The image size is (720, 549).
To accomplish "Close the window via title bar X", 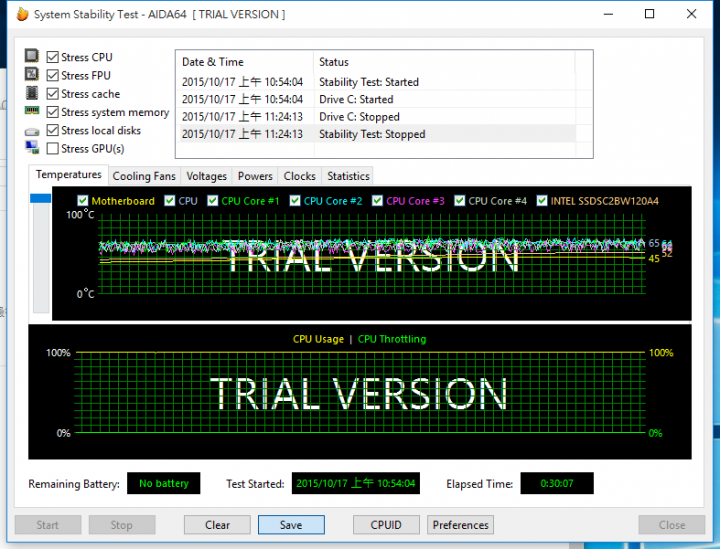I will point(692,14).
